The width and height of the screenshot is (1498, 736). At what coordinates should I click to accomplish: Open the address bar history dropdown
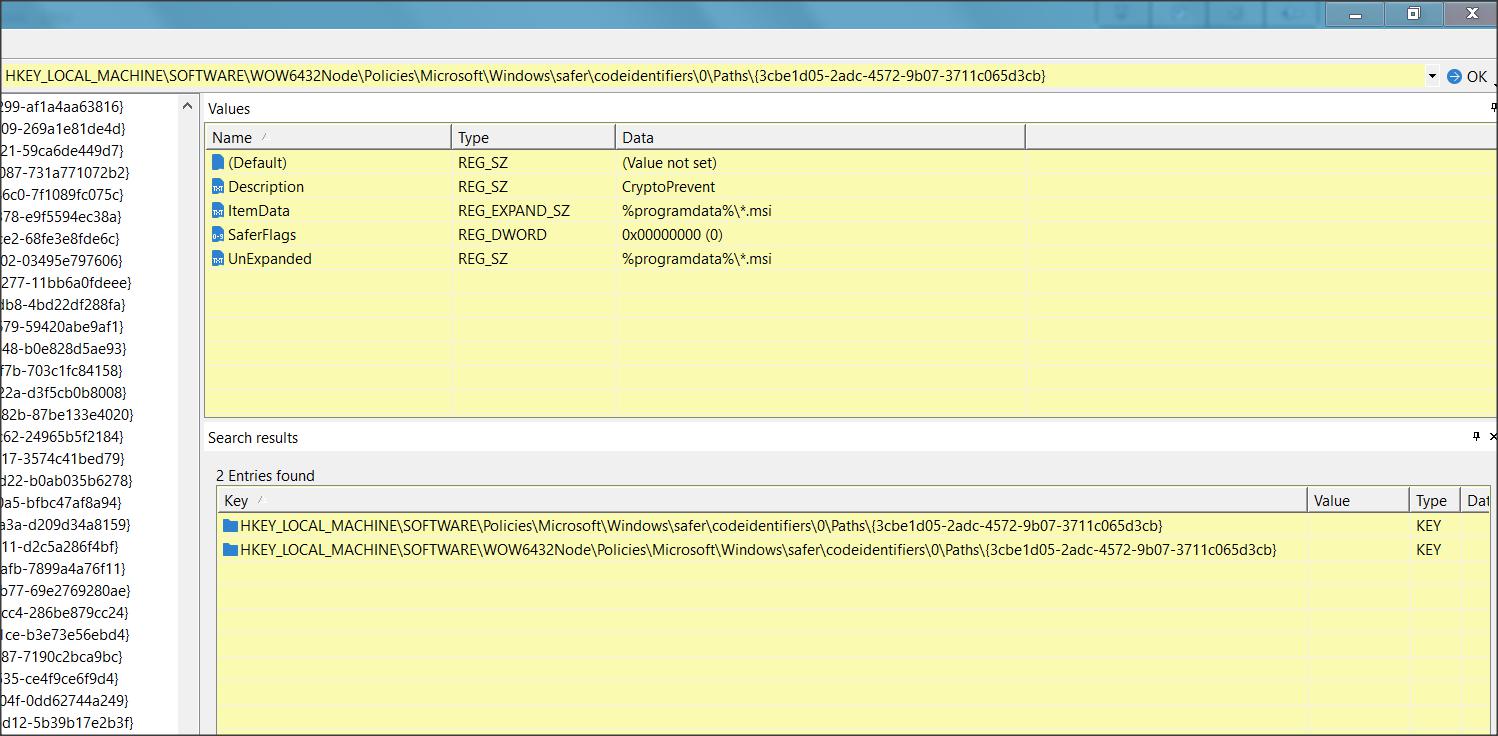(x=1433, y=76)
